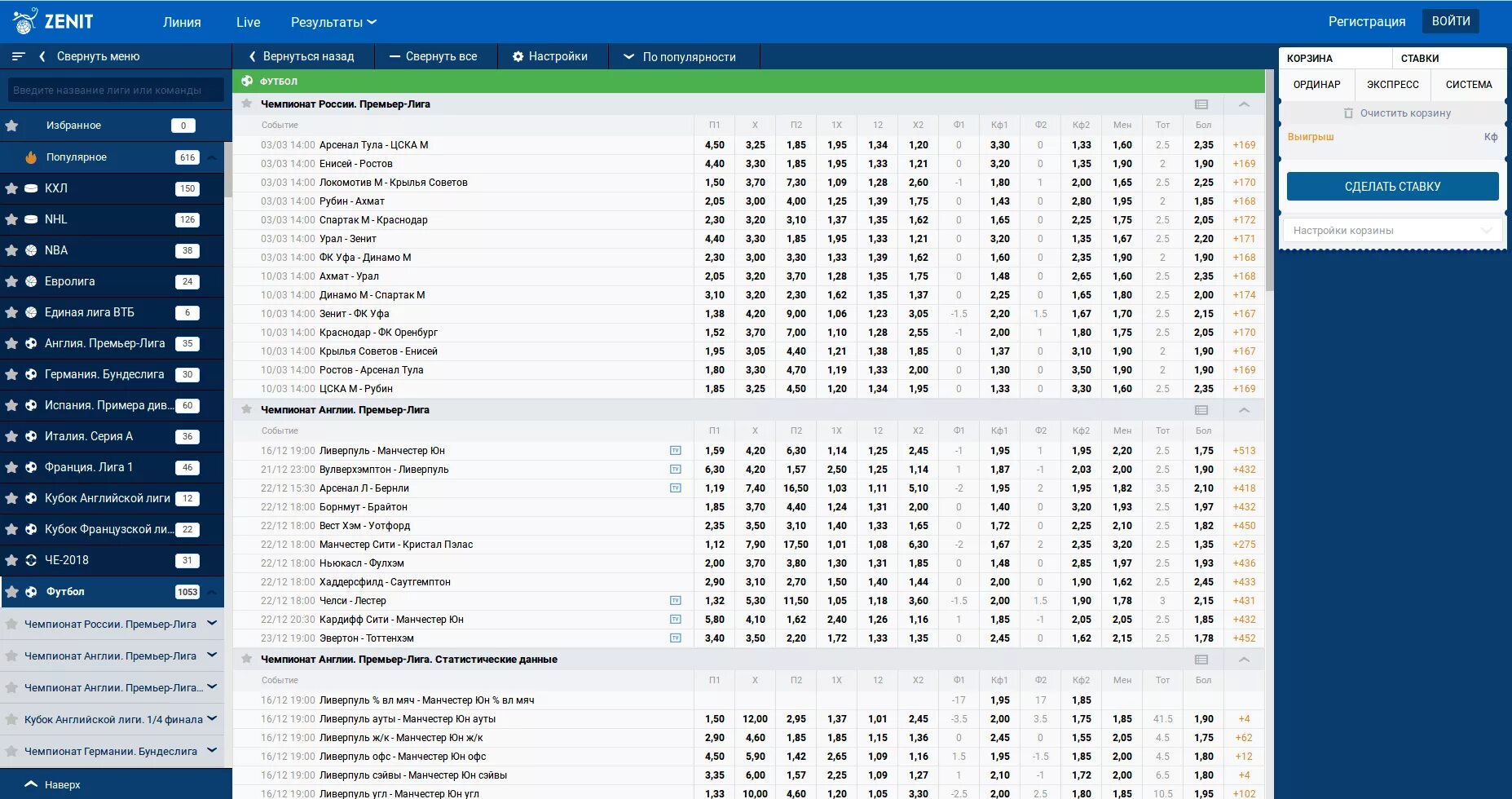Open the Результаты dropdown menu
1512x799 pixels.
(333, 22)
